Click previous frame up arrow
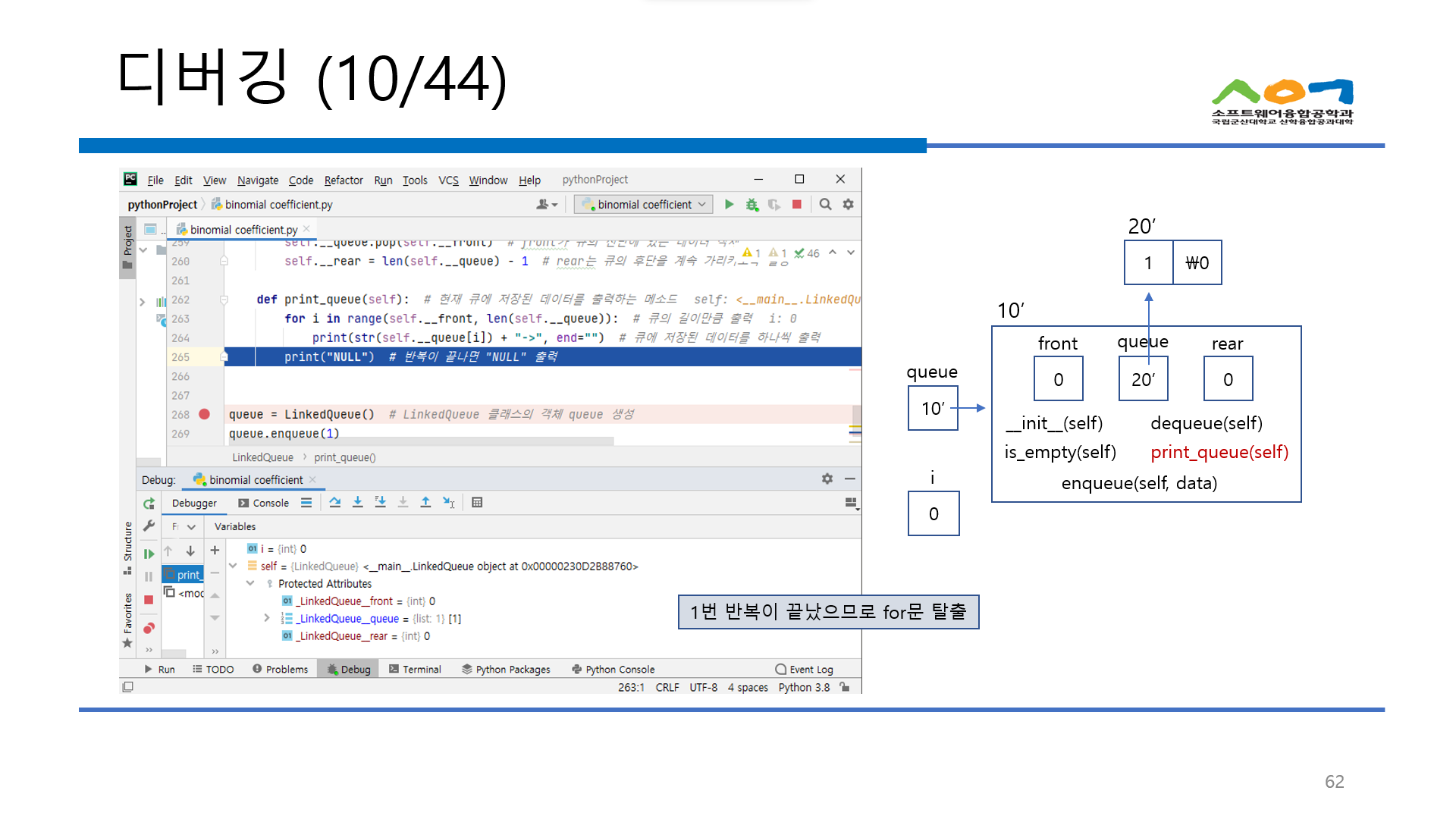This screenshot has height=819, width=1456. [x=168, y=551]
